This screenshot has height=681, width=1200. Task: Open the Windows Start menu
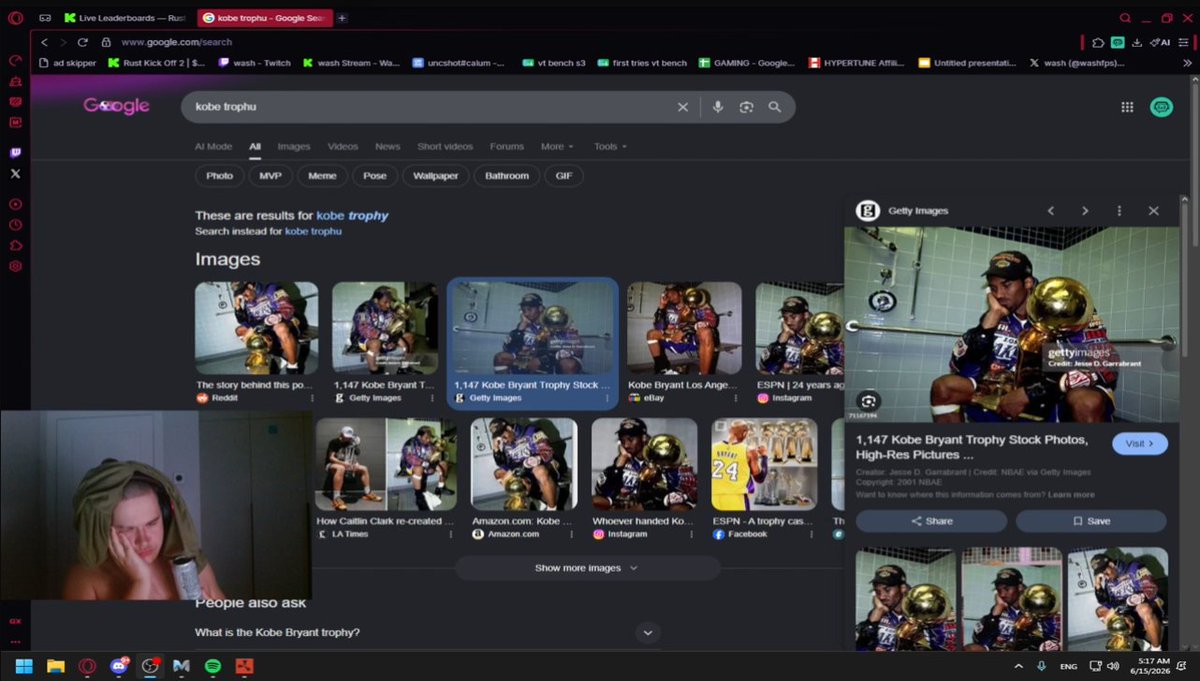click(x=24, y=666)
